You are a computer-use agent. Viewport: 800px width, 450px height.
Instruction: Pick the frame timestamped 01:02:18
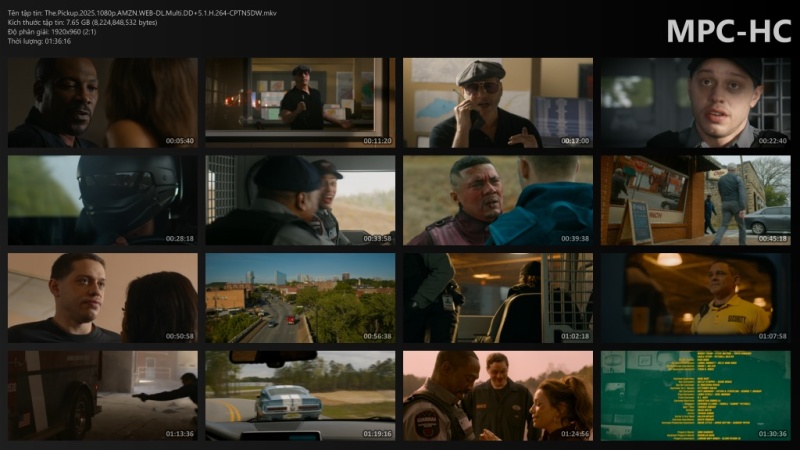tap(498, 298)
